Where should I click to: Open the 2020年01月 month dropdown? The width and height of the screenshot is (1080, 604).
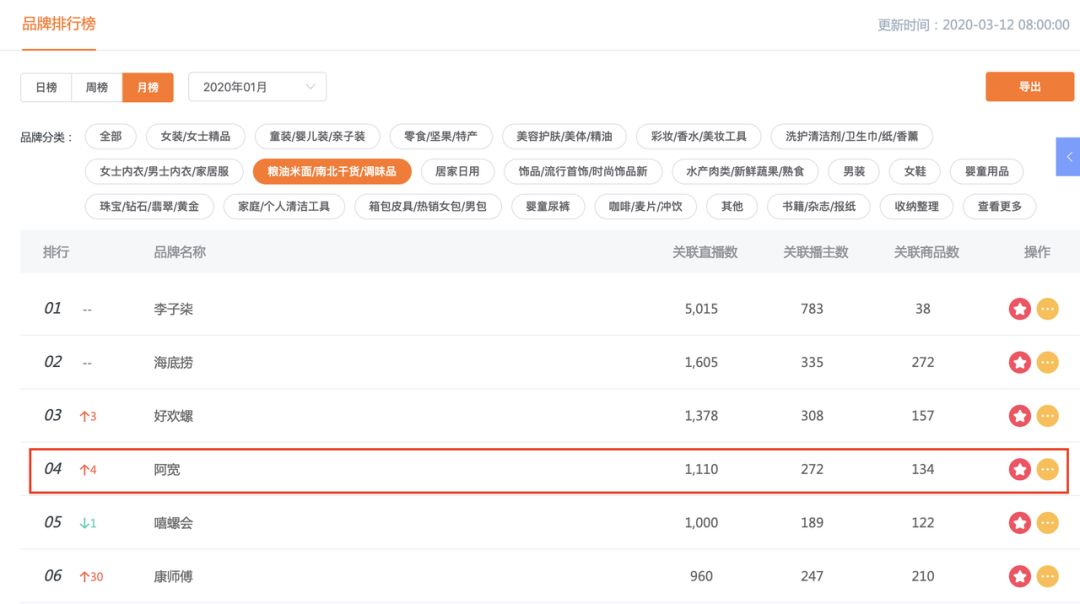(x=257, y=87)
